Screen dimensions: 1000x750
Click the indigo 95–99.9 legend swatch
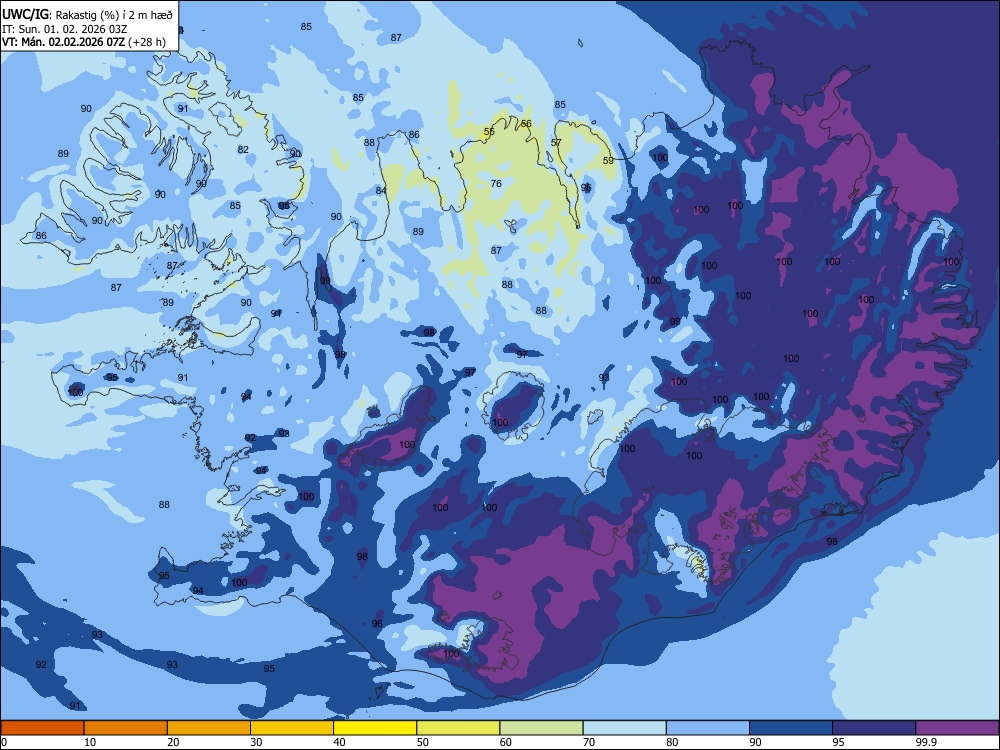[874, 728]
